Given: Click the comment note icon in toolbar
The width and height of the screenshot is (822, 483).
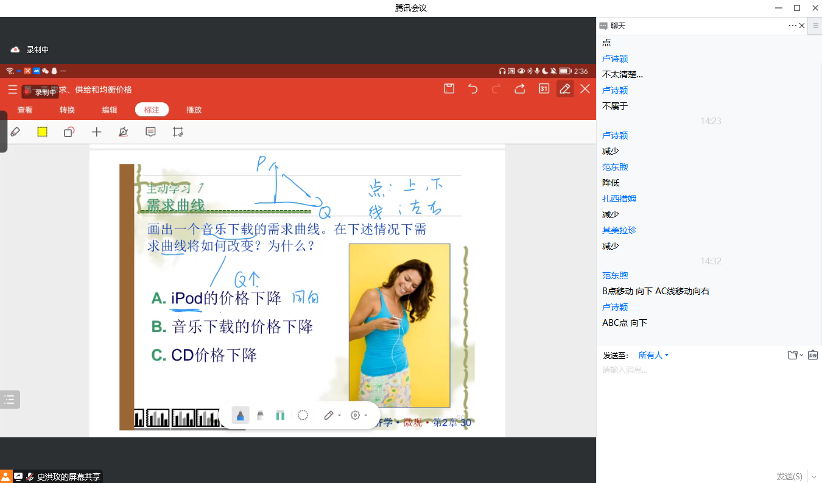Looking at the screenshot, I should click(151, 132).
